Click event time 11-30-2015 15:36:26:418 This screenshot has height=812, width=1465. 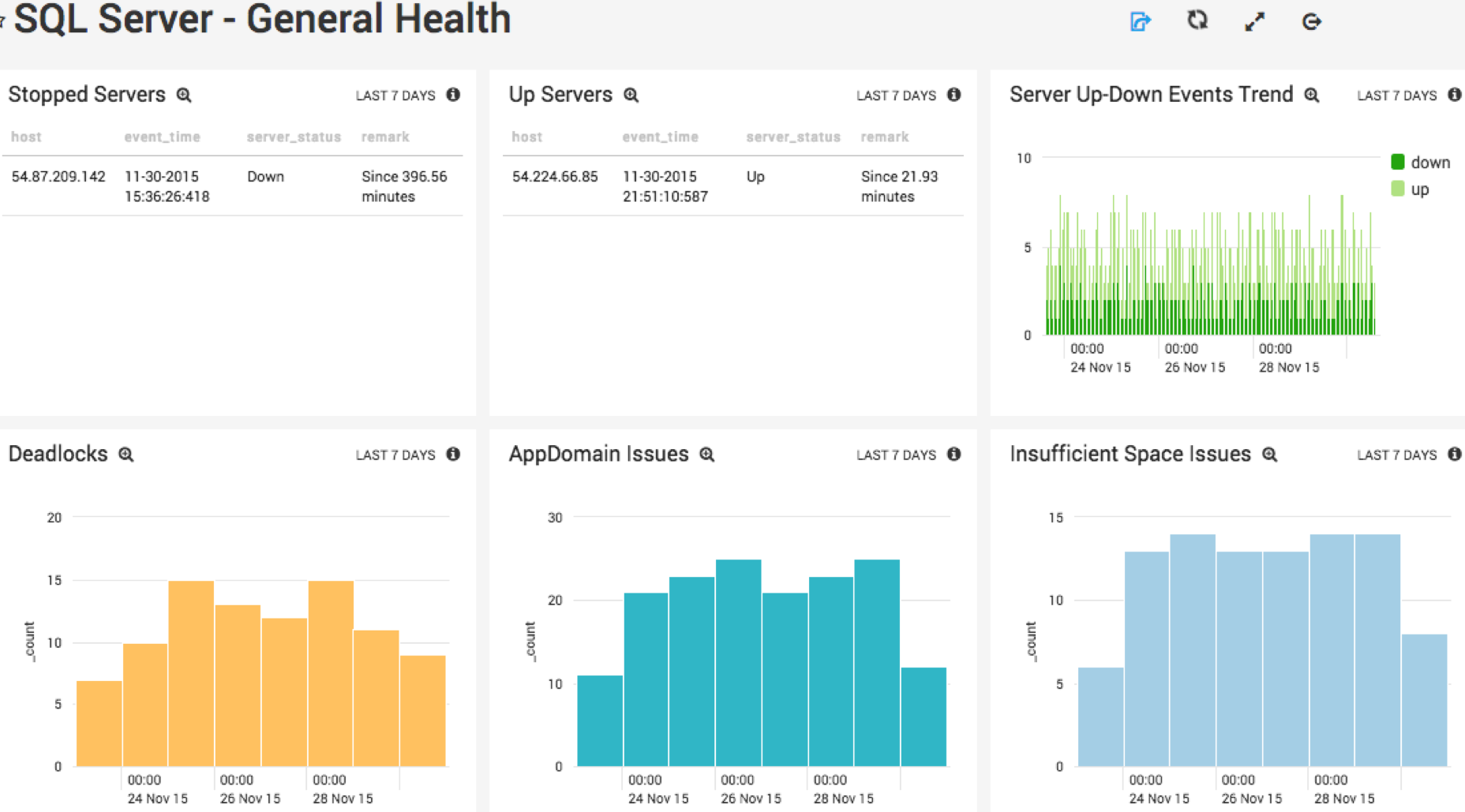(167, 186)
